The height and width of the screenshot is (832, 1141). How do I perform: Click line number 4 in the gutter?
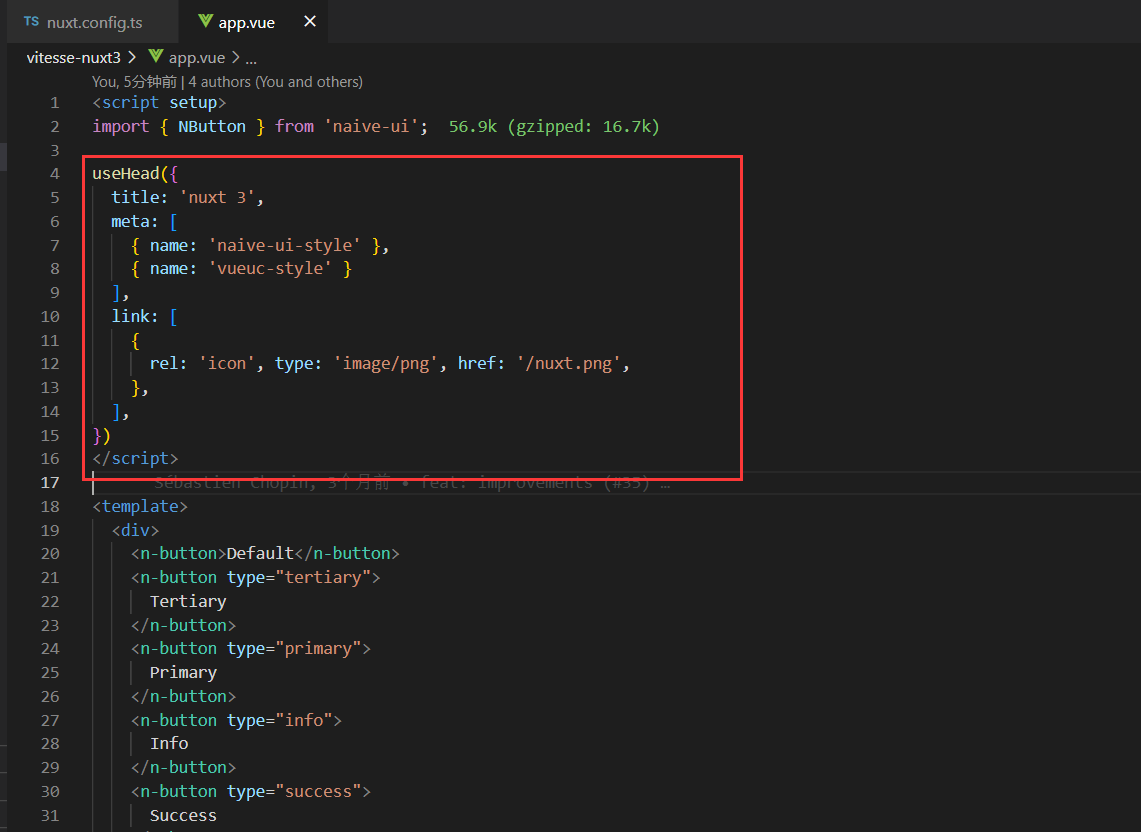pos(55,172)
